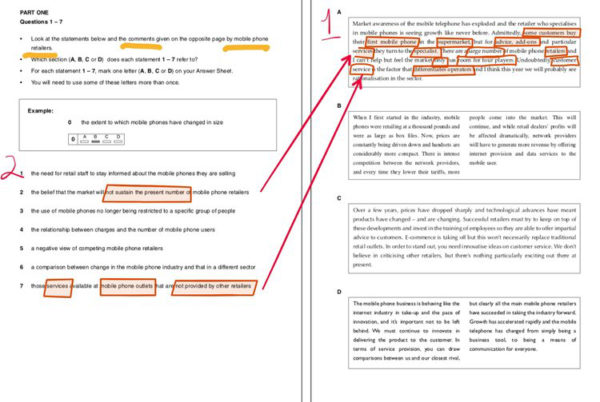Select statement 4 about charges and number of users

point(122,229)
